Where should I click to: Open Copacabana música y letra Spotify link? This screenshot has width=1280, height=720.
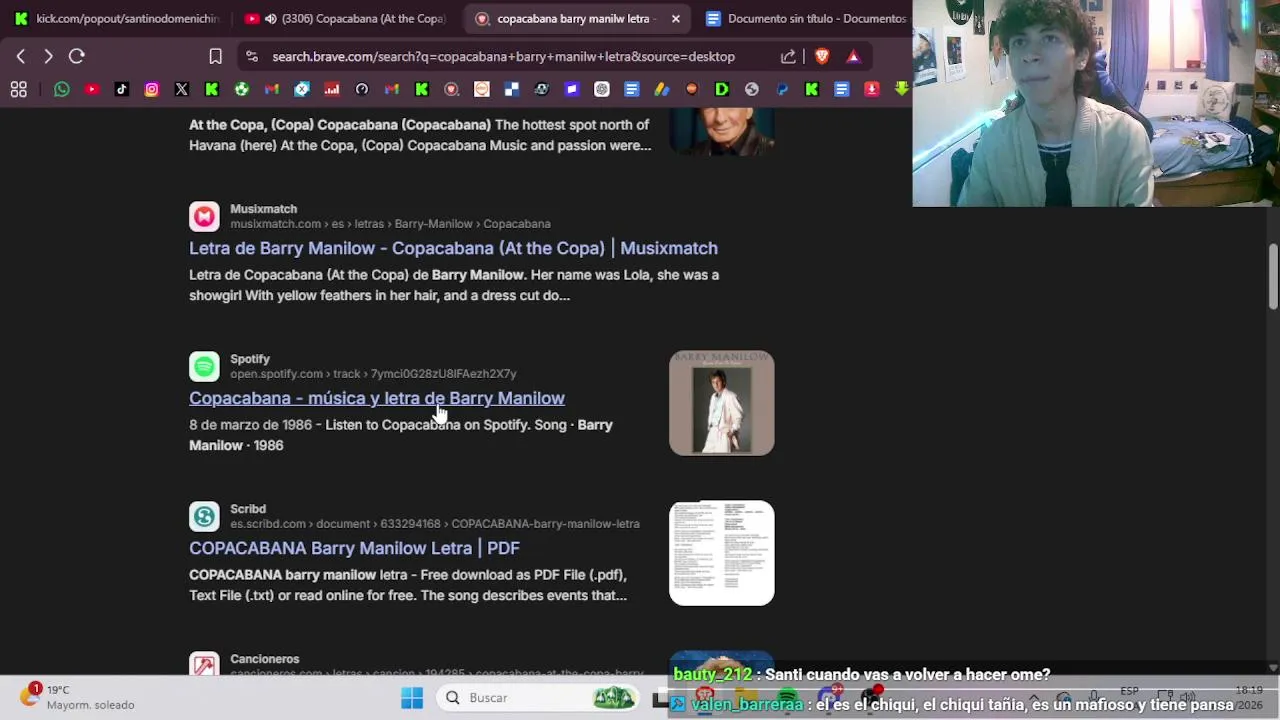(377, 398)
